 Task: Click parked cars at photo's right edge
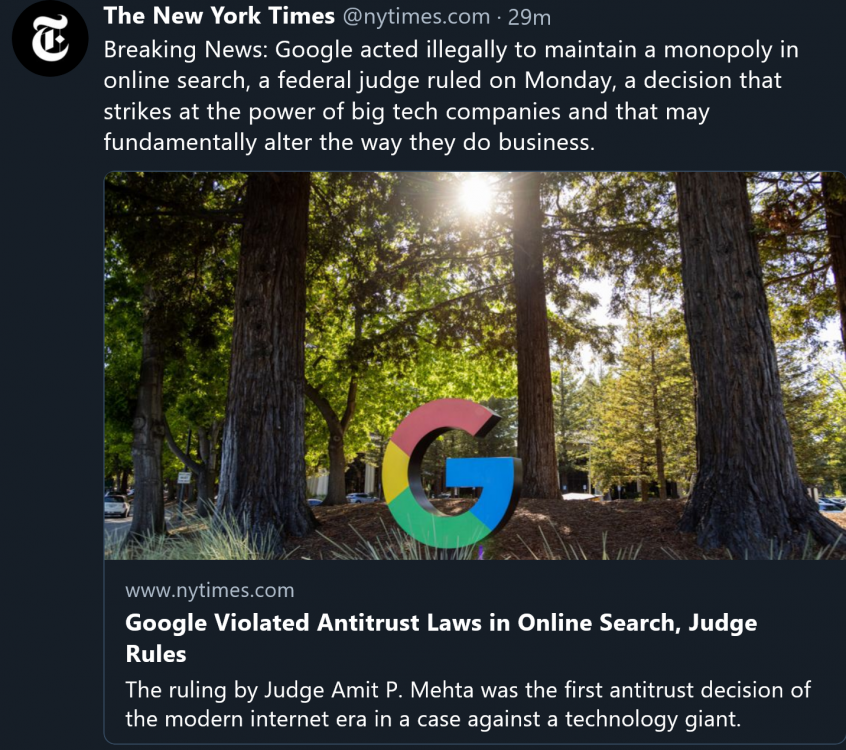click(830, 503)
